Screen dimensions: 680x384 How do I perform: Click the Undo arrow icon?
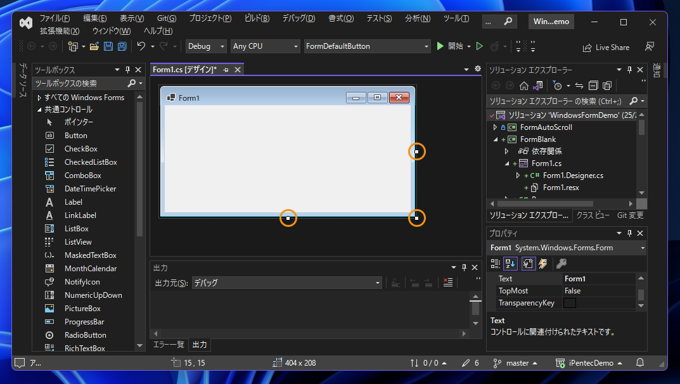[141, 46]
